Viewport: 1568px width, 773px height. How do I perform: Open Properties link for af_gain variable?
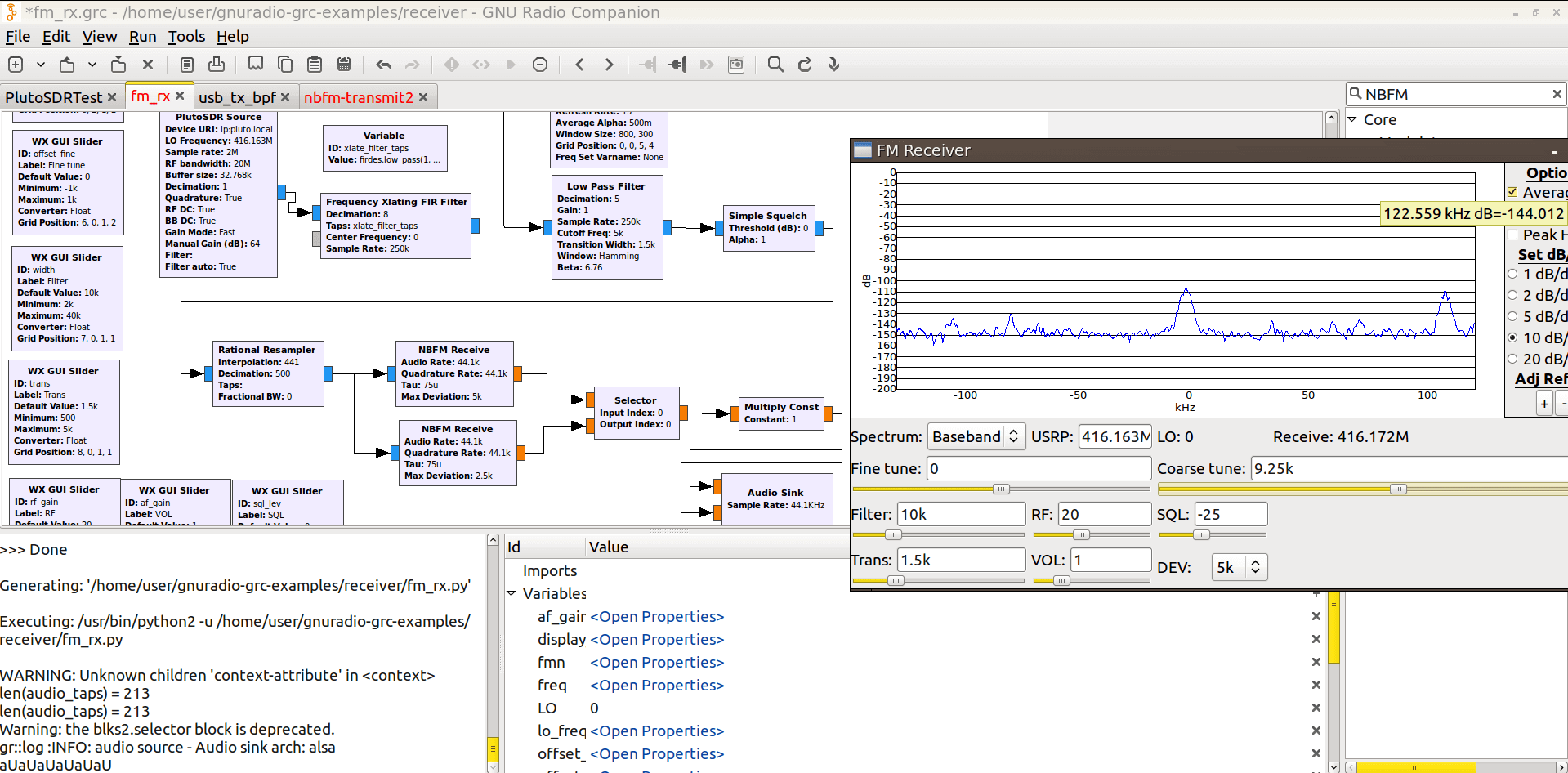coord(656,617)
